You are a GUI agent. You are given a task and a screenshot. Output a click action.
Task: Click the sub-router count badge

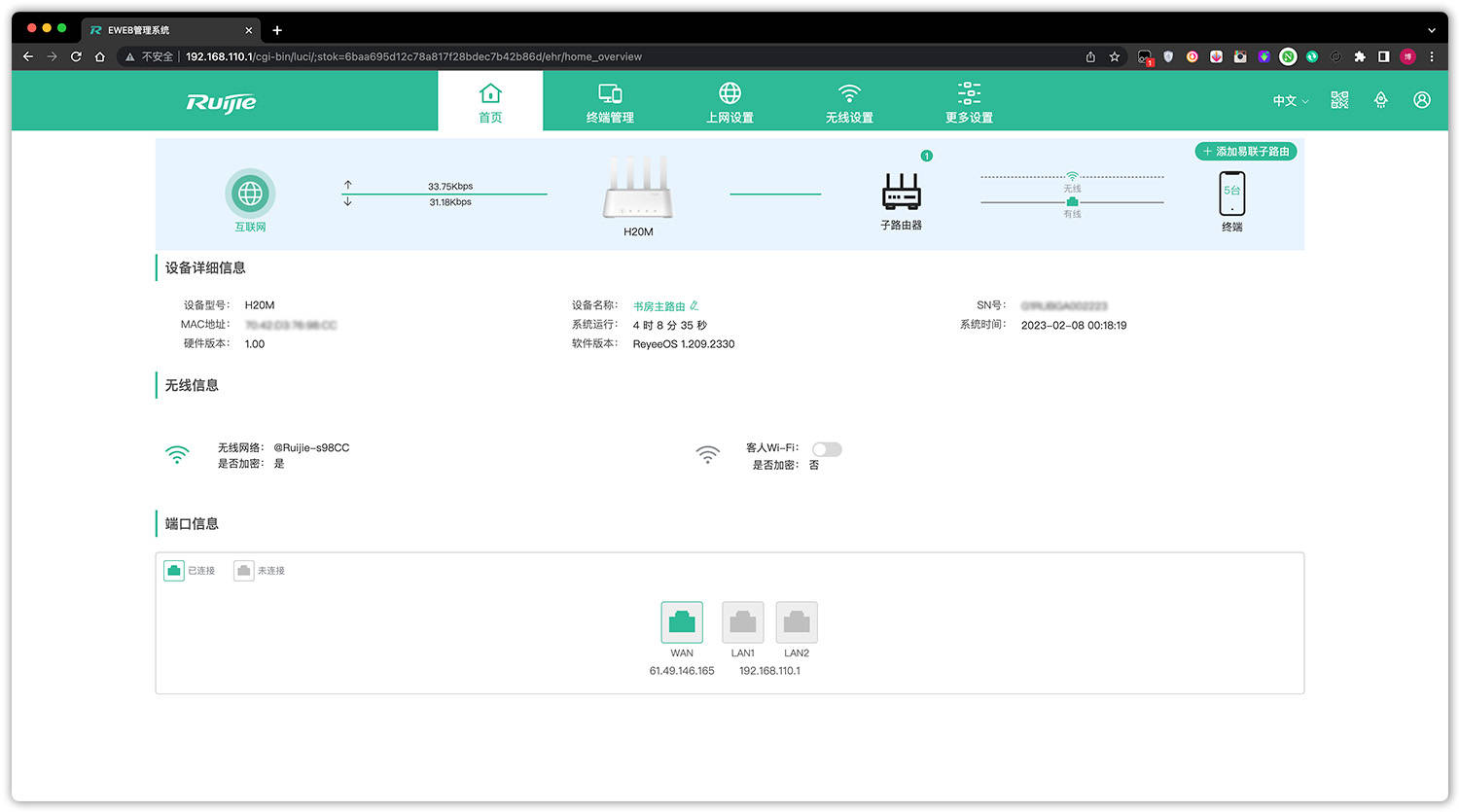927,156
